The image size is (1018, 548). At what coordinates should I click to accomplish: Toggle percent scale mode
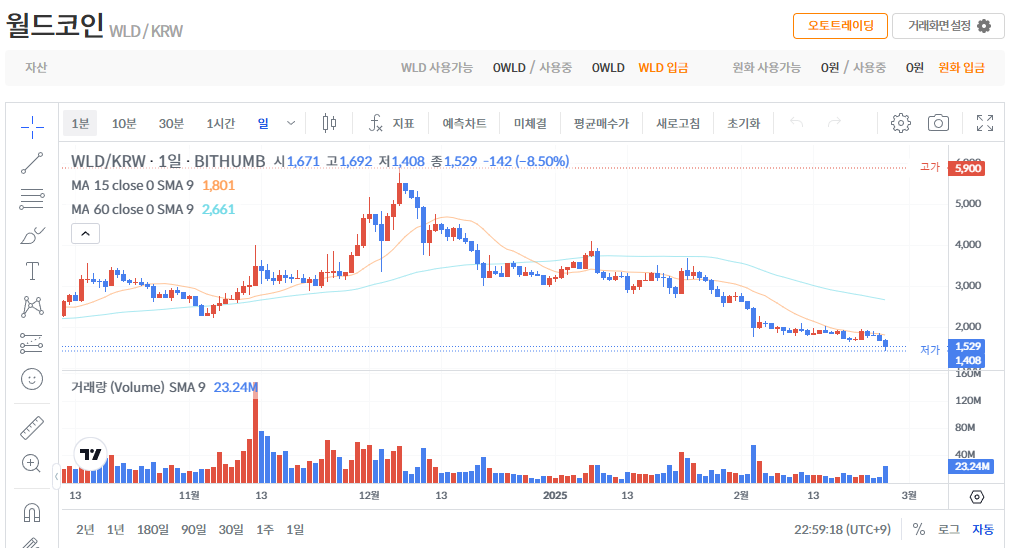click(x=918, y=529)
